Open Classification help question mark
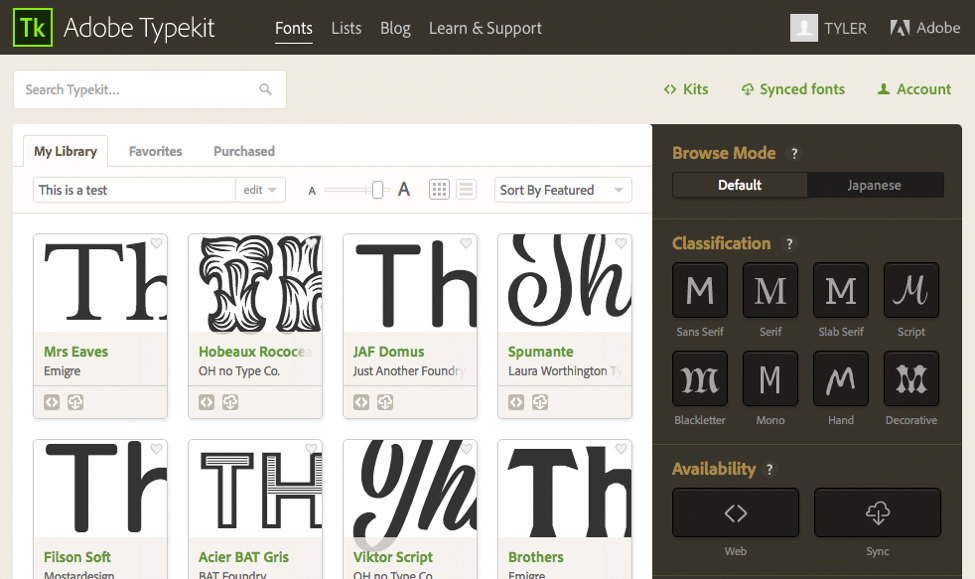This screenshot has width=975, height=579. click(789, 244)
